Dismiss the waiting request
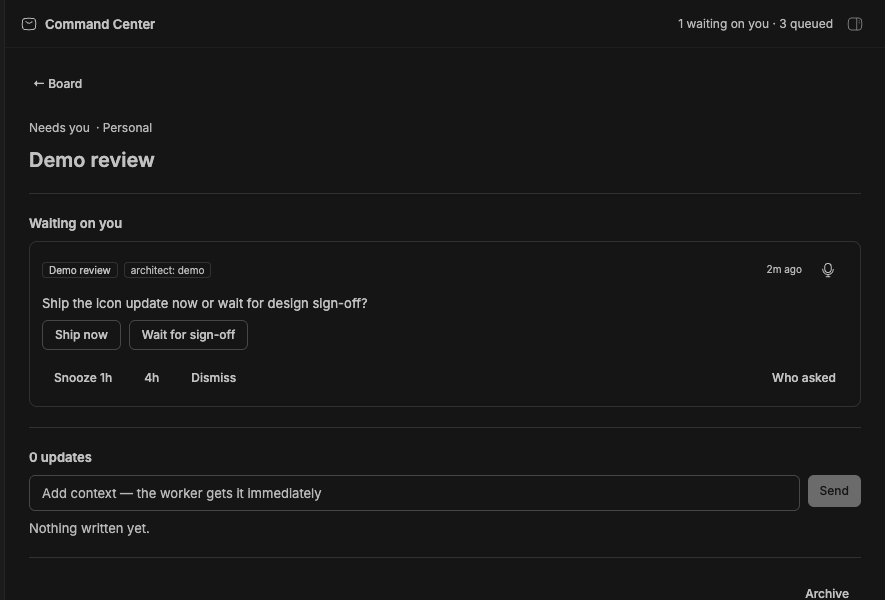Screen dimensions: 885x600 (x=213, y=378)
